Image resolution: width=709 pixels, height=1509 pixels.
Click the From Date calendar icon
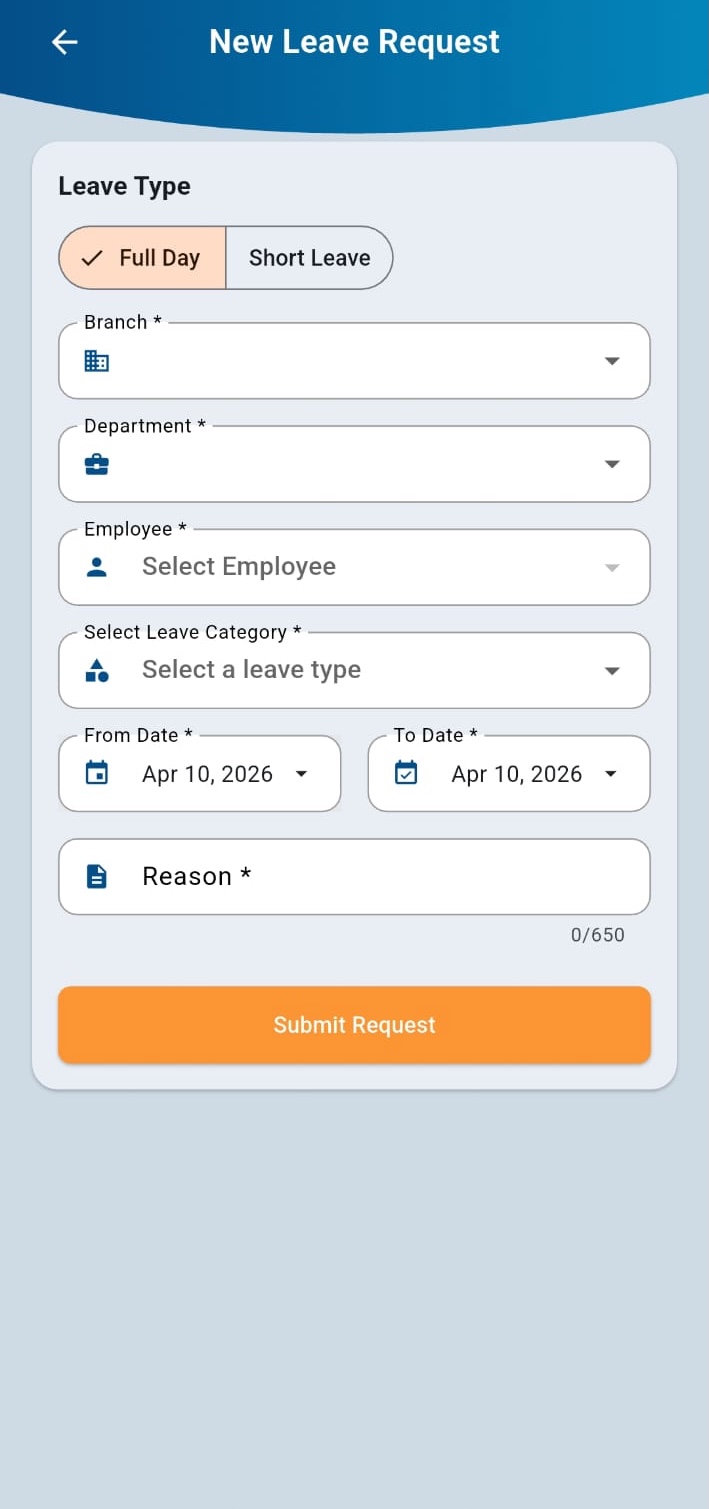[97, 773]
